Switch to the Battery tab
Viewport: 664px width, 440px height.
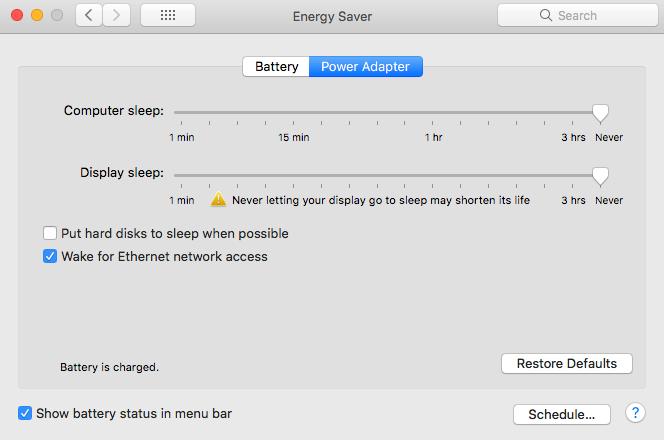276,67
